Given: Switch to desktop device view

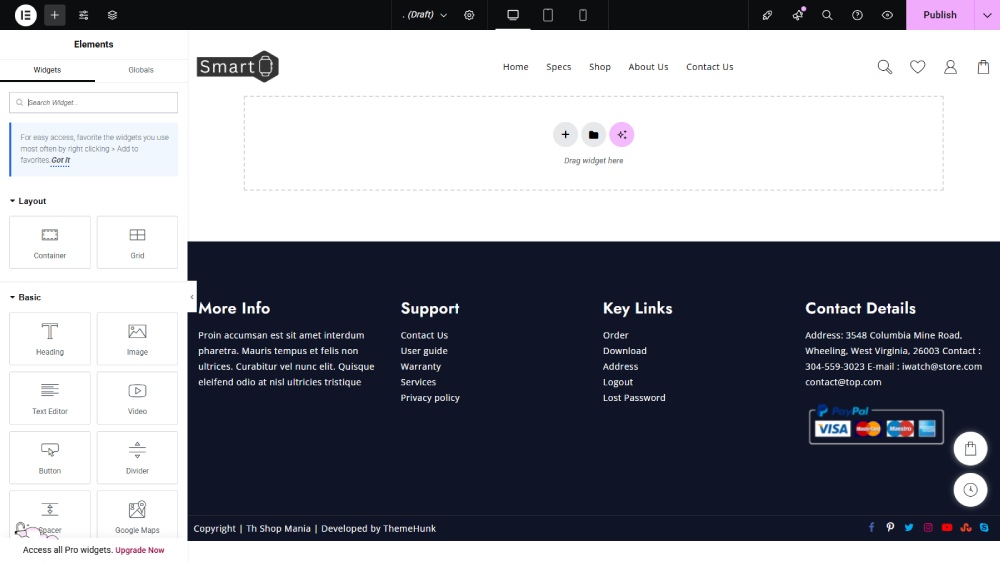Looking at the screenshot, I should point(513,15).
